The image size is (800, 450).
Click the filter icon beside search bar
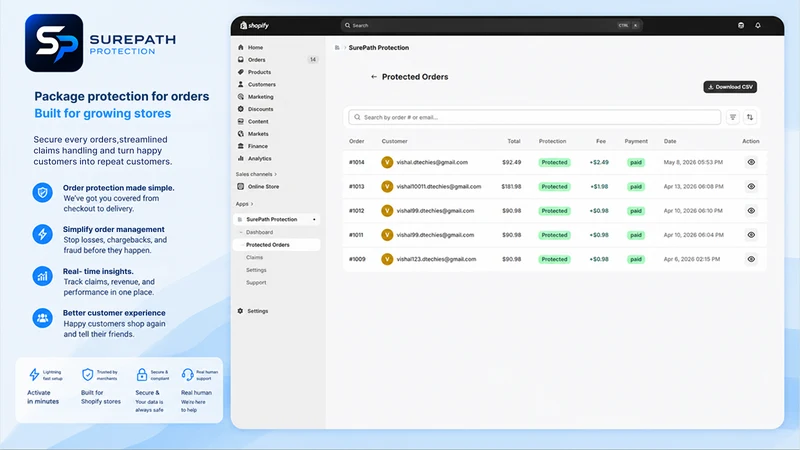pos(733,117)
